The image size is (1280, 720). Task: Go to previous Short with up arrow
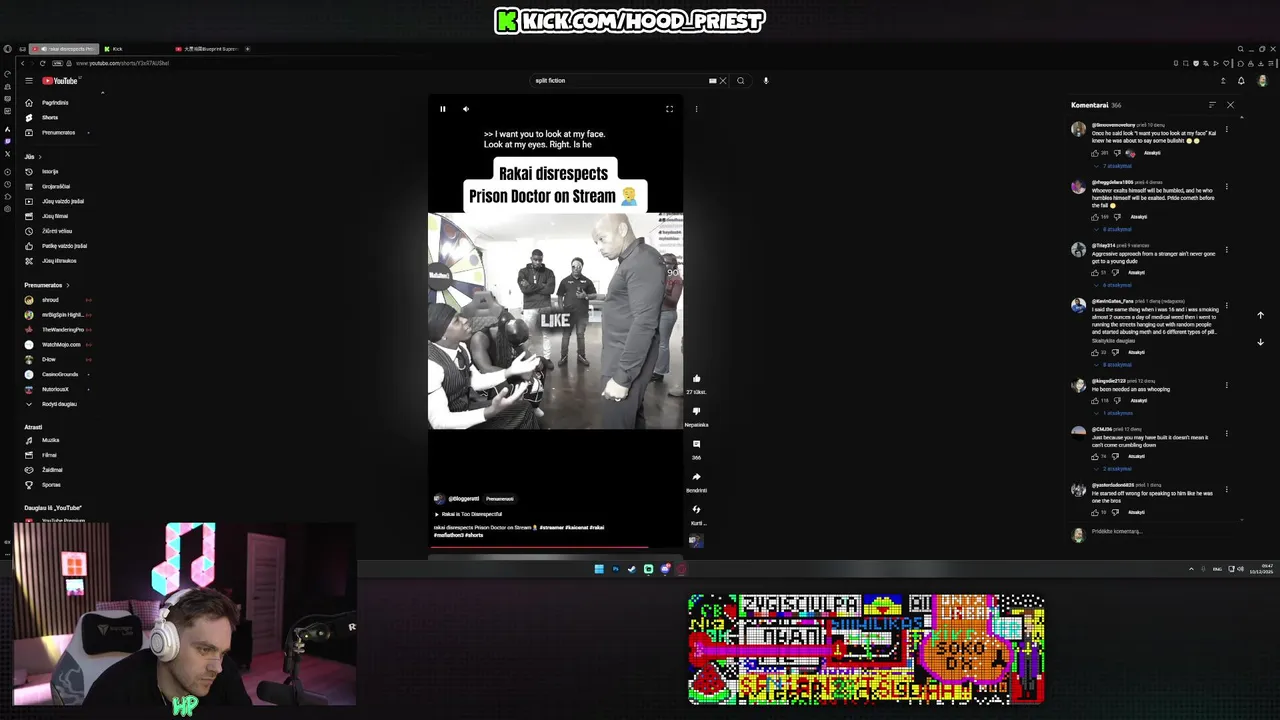1260,315
